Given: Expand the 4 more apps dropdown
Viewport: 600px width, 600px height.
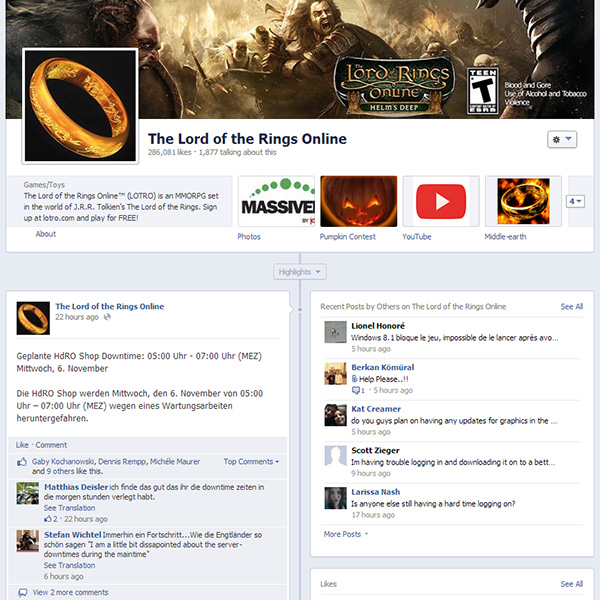Looking at the screenshot, I should click(x=575, y=201).
